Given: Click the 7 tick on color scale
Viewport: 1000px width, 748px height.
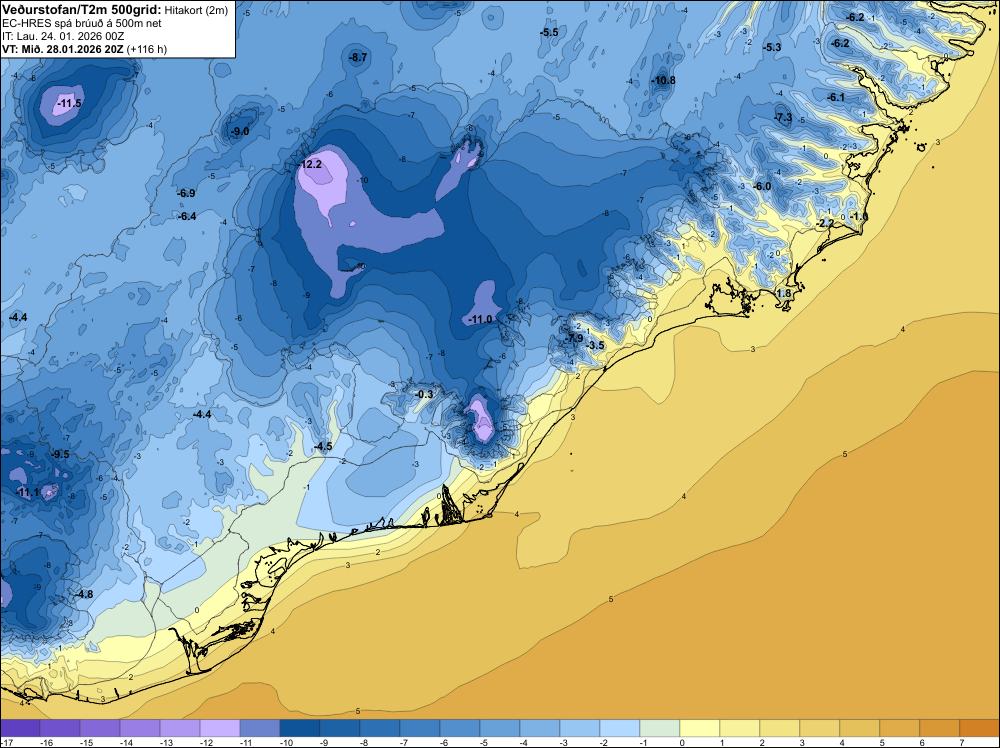Looking at the screenshot, I should pos(961,742).
